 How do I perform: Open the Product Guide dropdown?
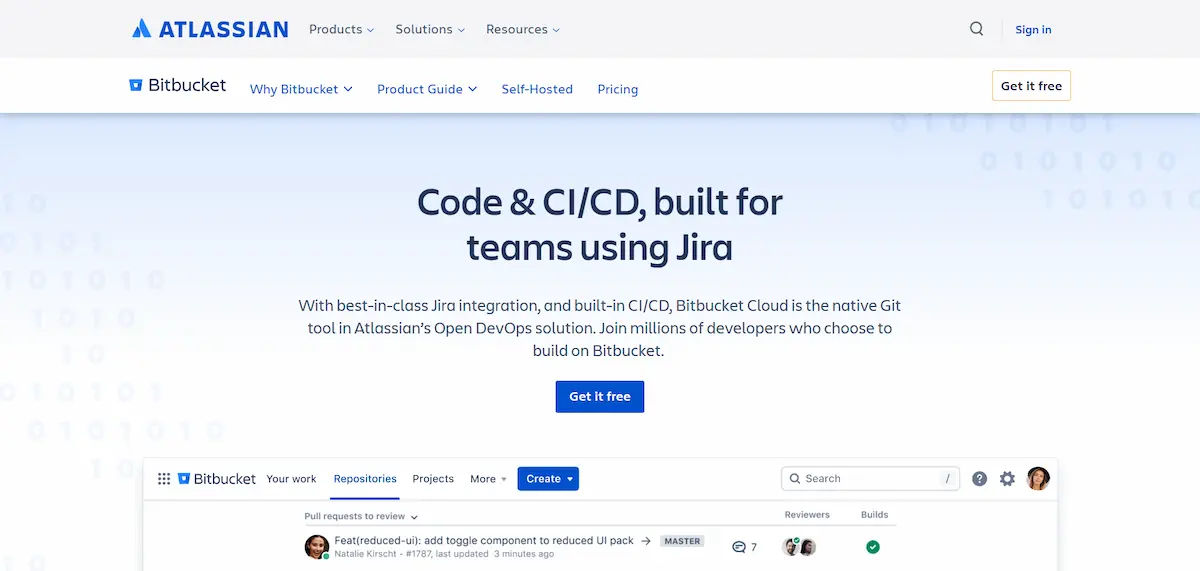click(427, 89)
